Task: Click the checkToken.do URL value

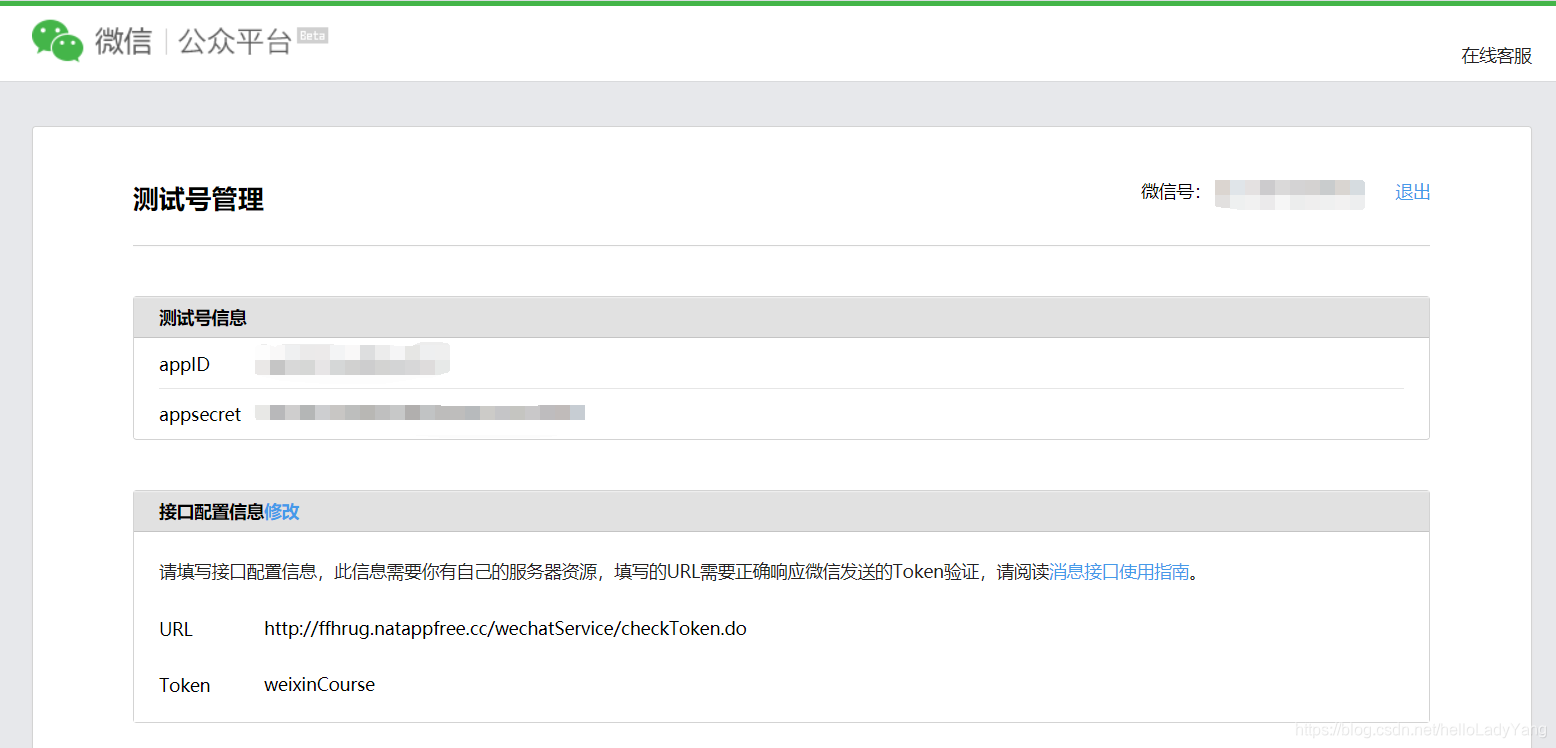Action: (505, 629)
